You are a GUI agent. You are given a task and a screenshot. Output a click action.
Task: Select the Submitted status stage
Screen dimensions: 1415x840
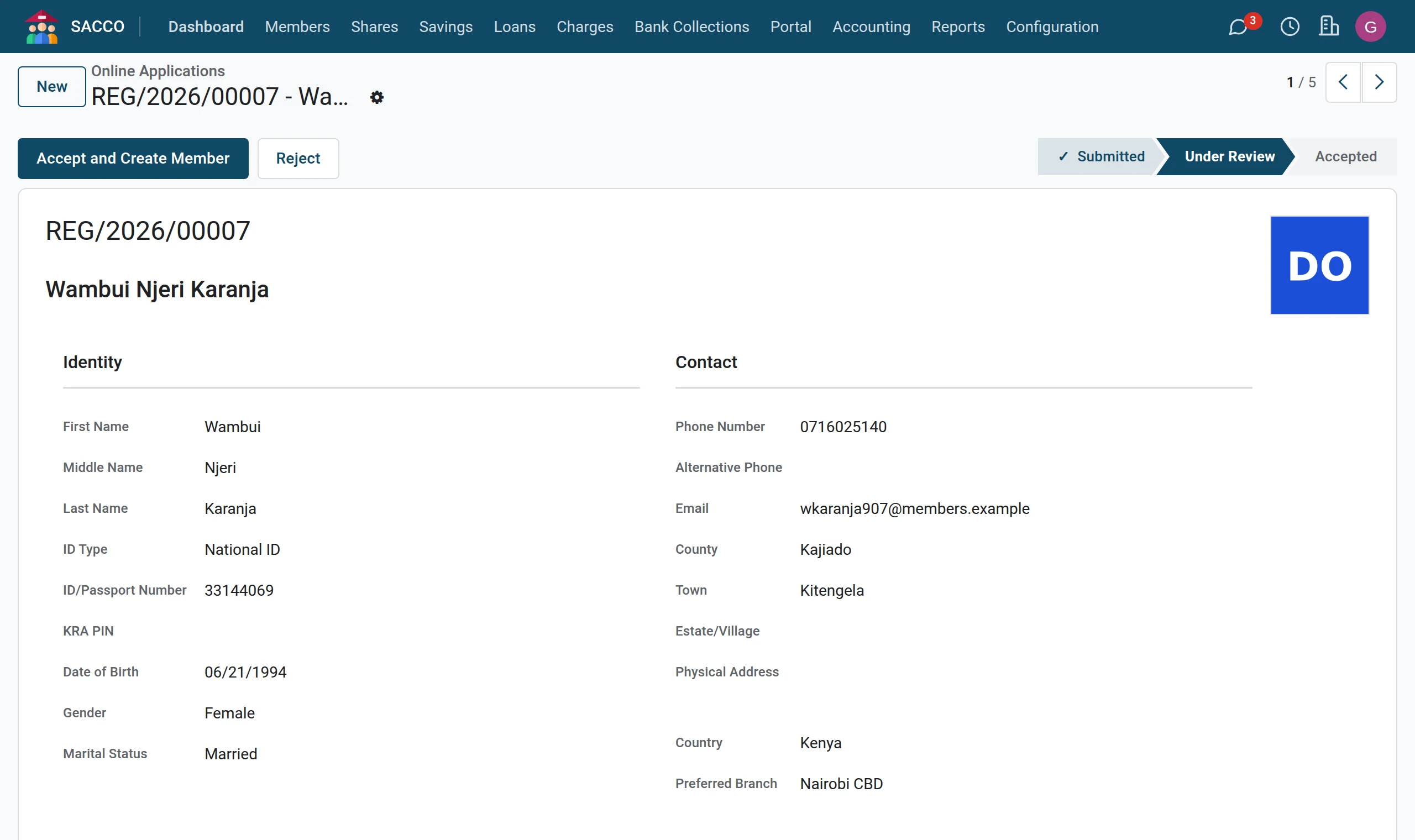(x=1100, y=157)
